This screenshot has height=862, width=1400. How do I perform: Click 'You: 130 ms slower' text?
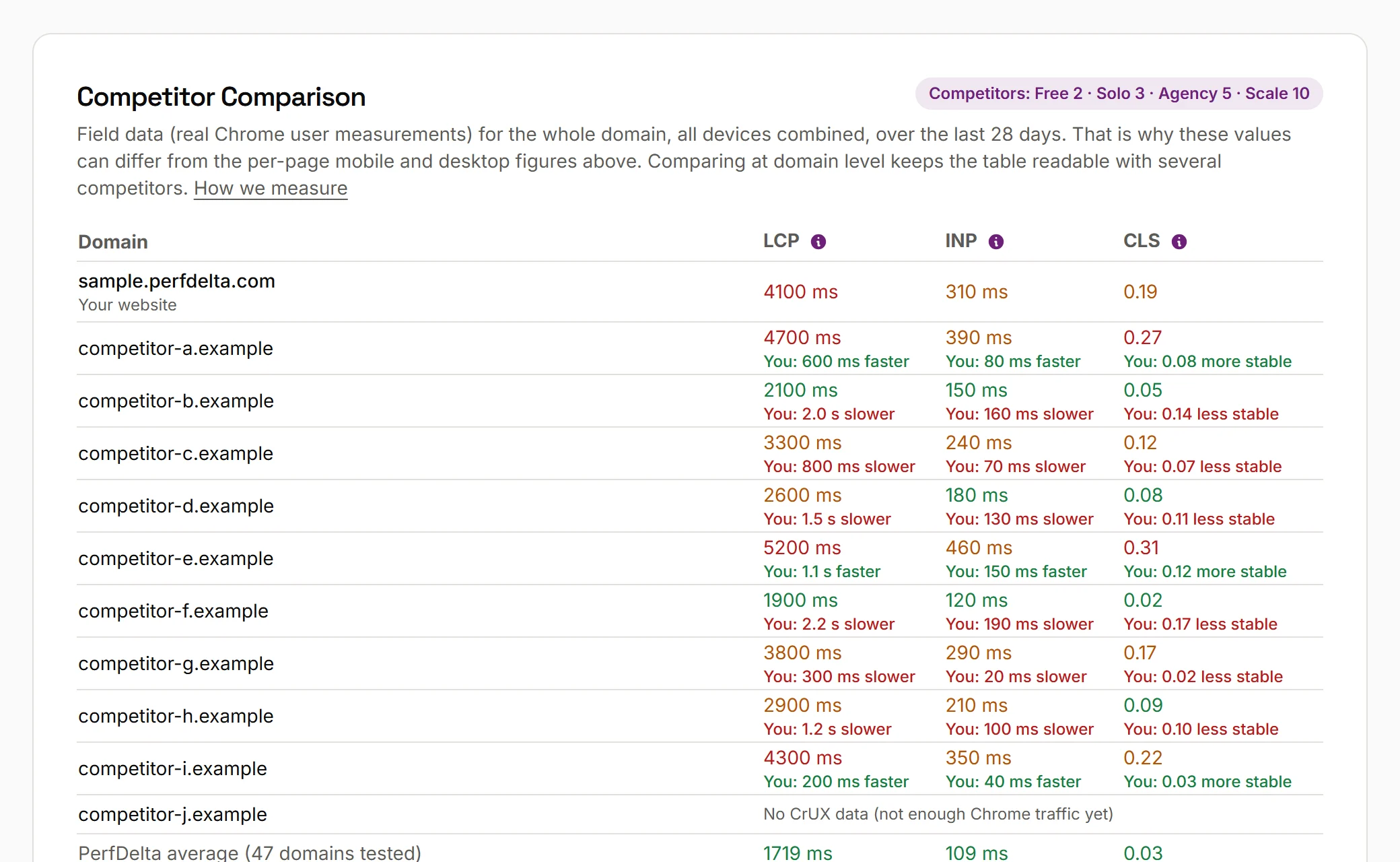[x=1019, y=519]
